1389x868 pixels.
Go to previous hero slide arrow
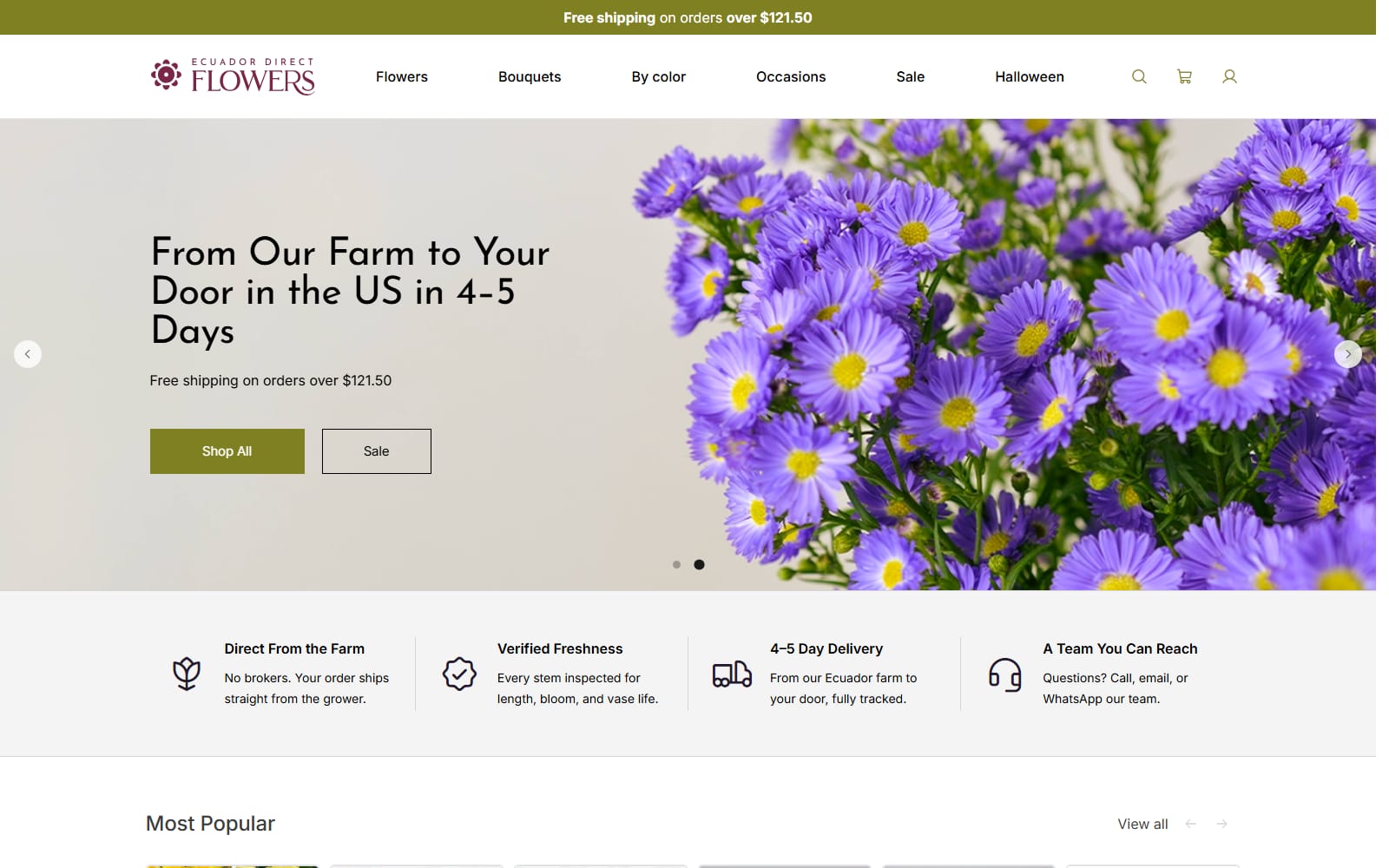click(28, 354)
